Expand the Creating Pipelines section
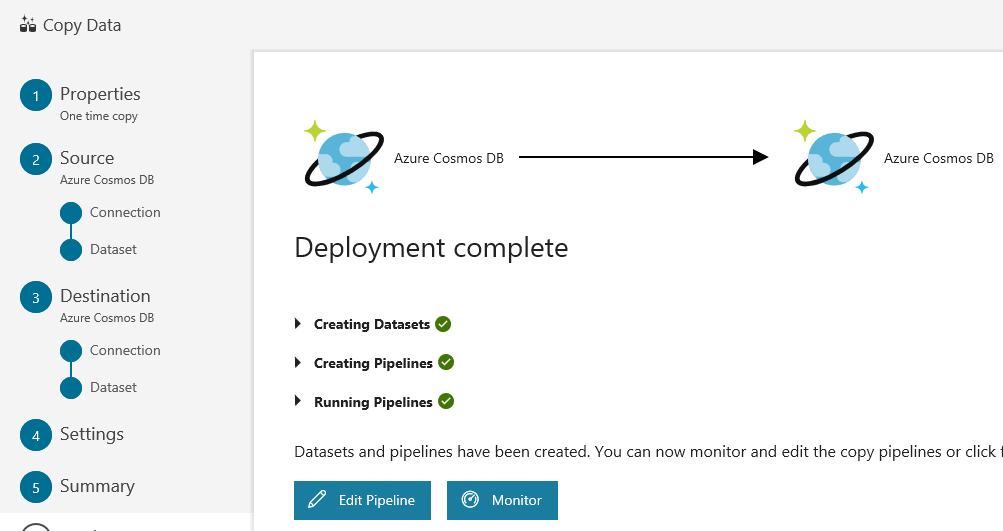The image size is (1003, 531). coord(297,363)
